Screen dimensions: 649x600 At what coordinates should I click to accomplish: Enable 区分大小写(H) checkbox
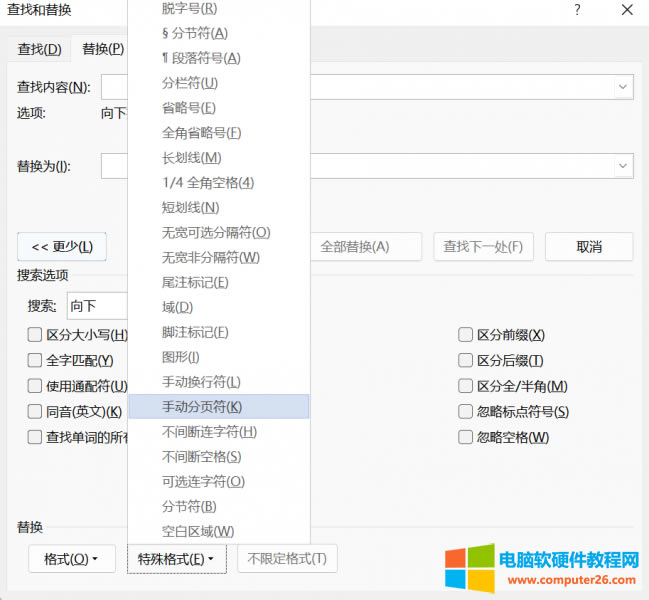point(35,335)
